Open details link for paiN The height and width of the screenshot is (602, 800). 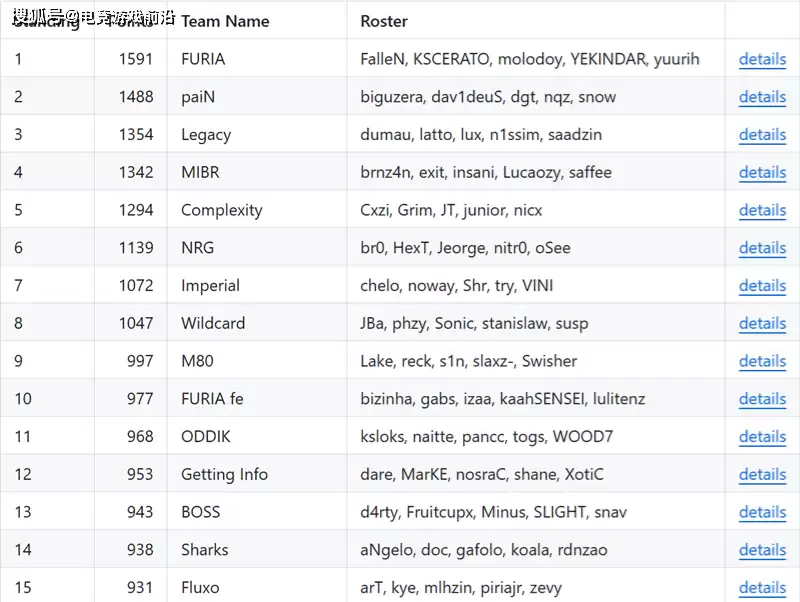click(x=762, y=97)
